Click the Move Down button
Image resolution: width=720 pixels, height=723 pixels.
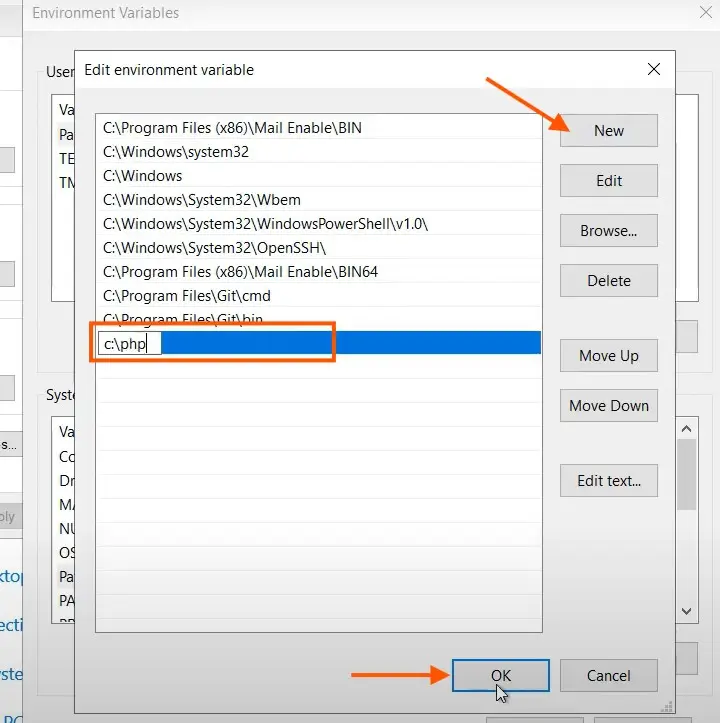click(x=609, y=405)
